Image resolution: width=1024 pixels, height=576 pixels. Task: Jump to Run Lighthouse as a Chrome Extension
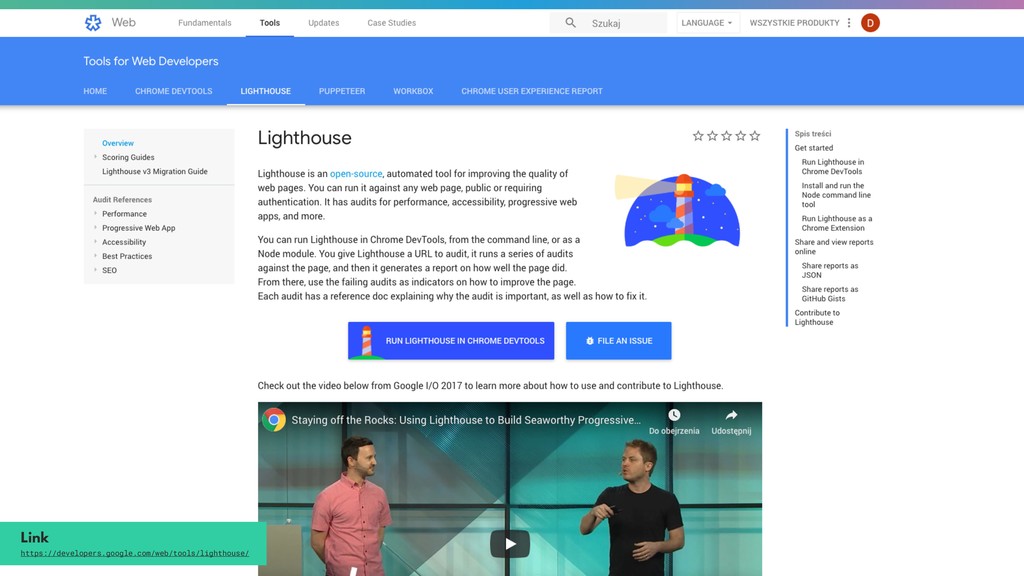[x=837, y=223]
